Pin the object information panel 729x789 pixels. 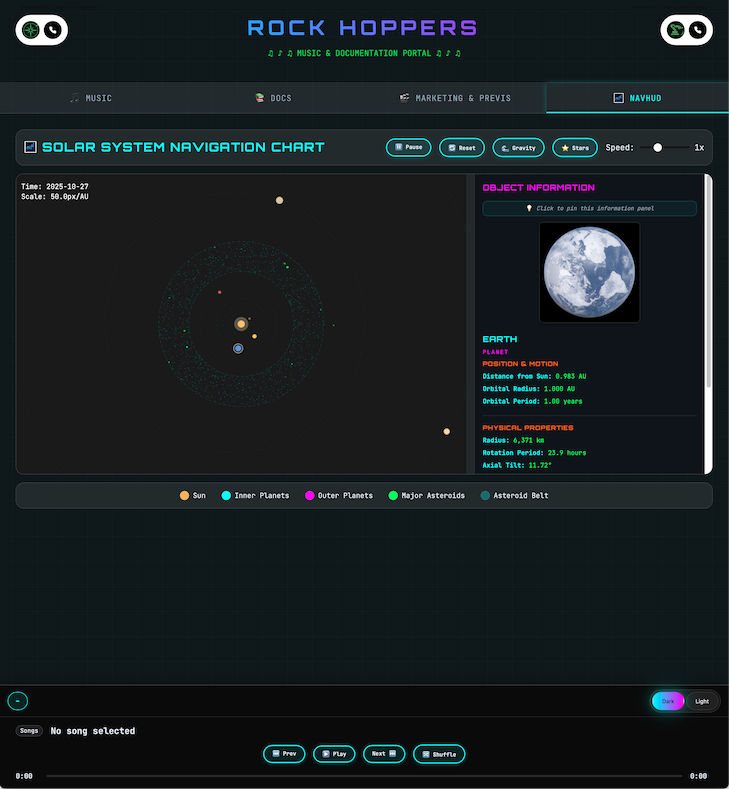coord(589,208)
